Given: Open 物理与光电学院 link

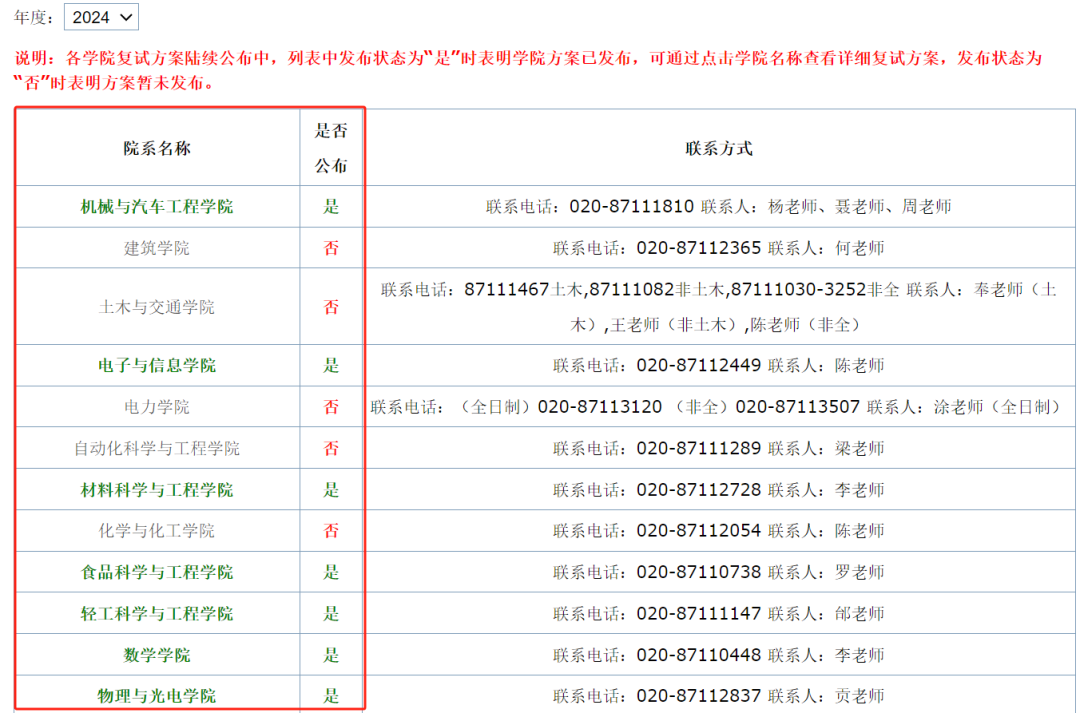Looking at the screenshot, I should point(157,696).
